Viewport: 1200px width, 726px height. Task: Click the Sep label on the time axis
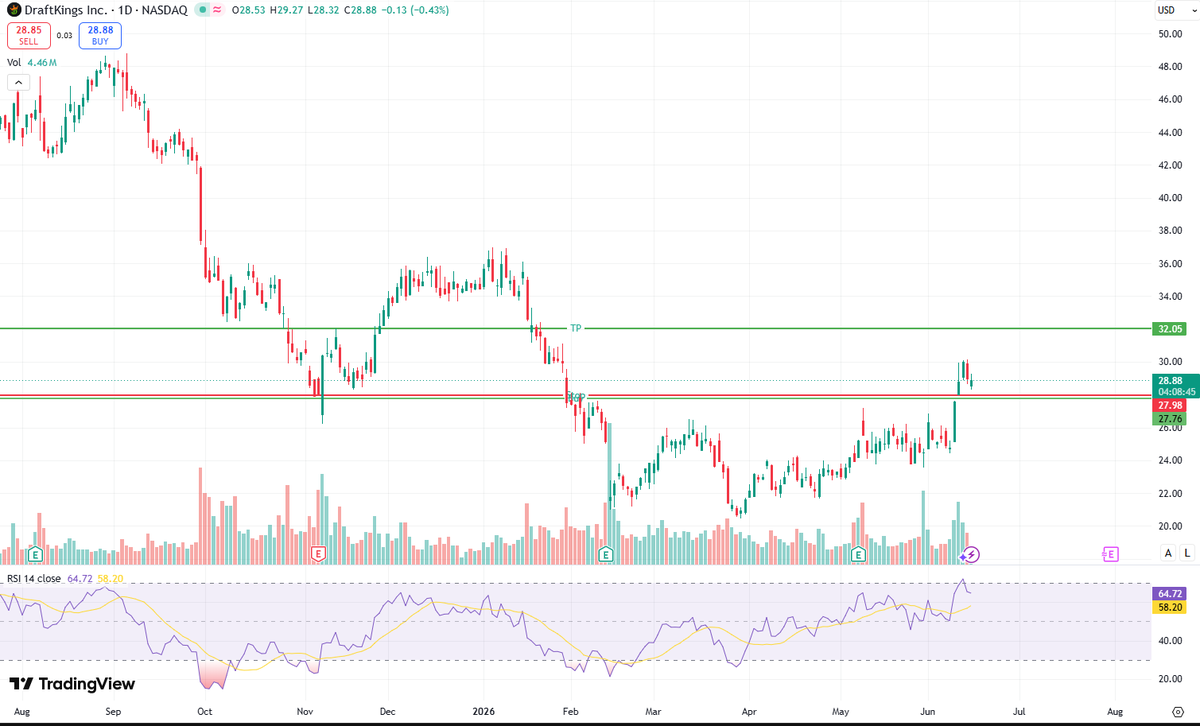click(x=113, y=710)
